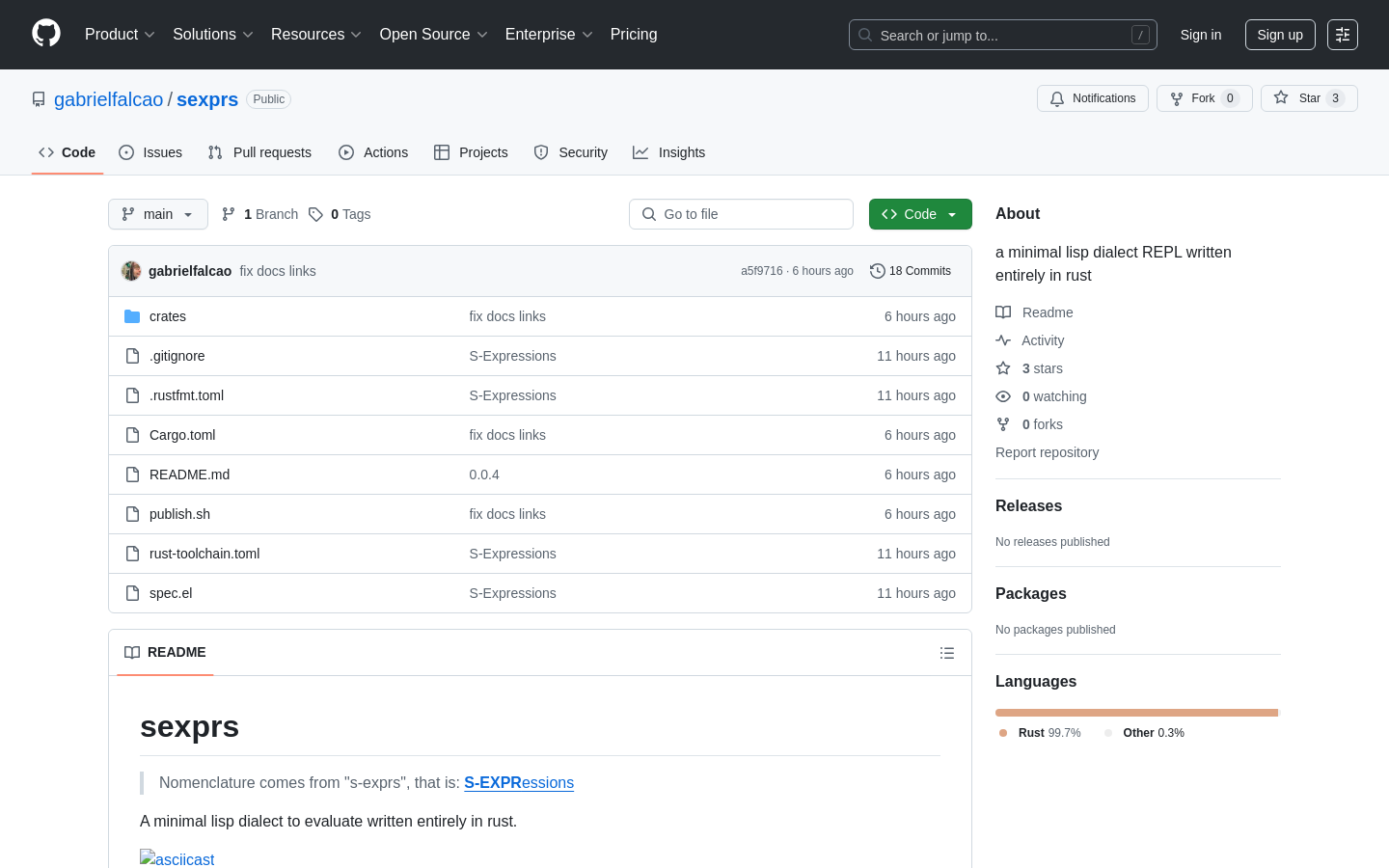Open the publish.sh file

click(x=179, y=514)
